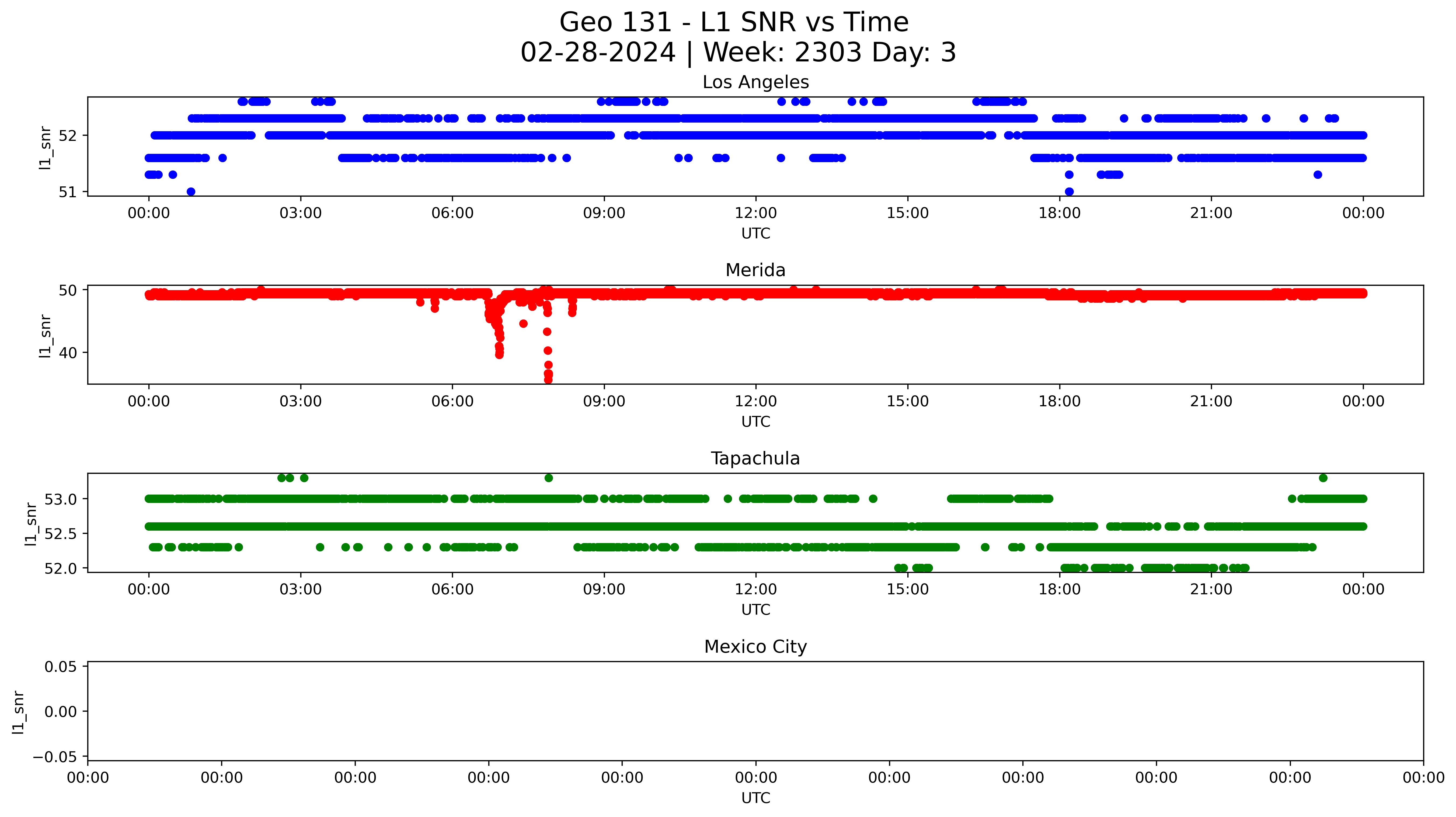Click the "52" y-tick on Los Angeles plot
The height and width of the screenshot is (817, 1456).
pos(67,136)
